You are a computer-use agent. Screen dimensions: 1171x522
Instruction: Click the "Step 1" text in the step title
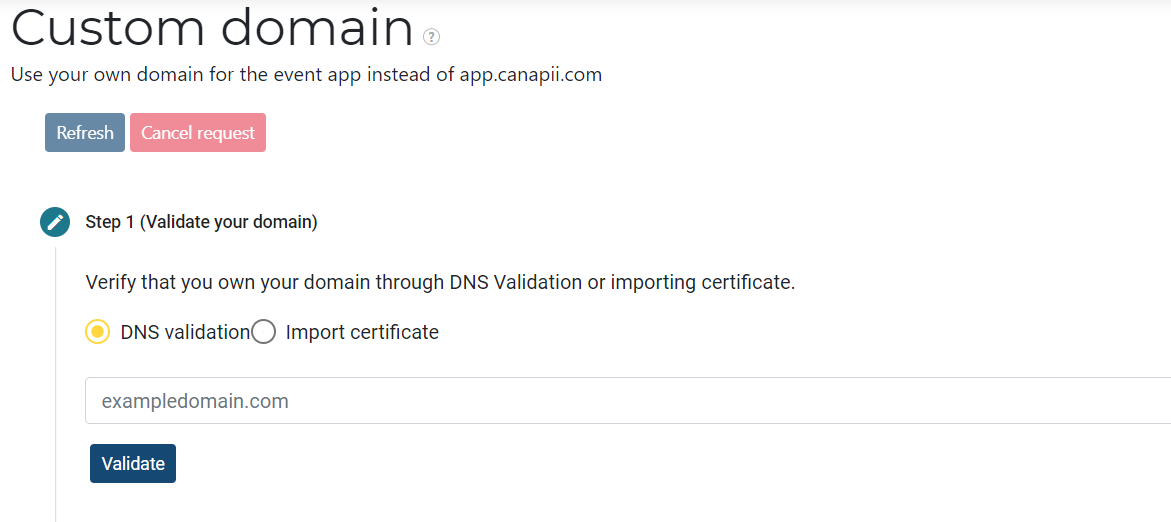(x=110, y=222)
